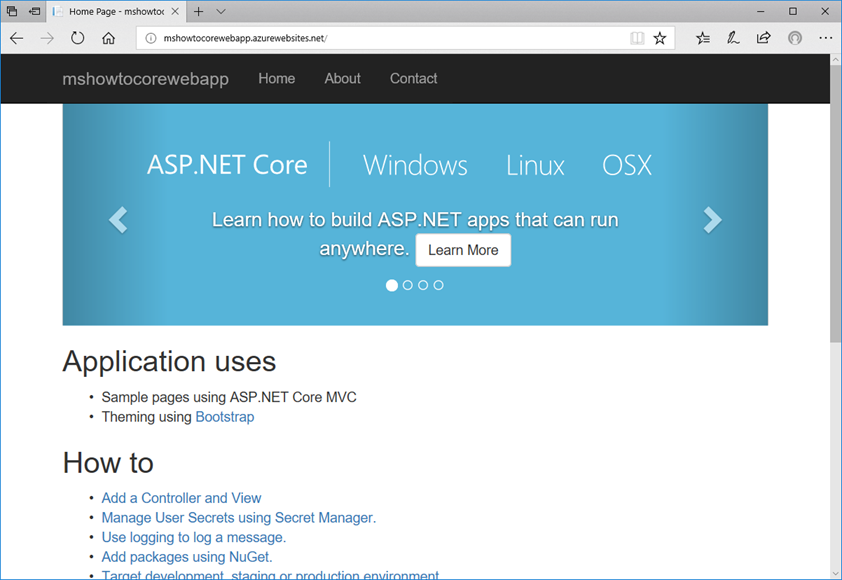This screenshot has height=580, width=842.
Task: Expand the tab previews chevron
Action: (x=221, y=11)
